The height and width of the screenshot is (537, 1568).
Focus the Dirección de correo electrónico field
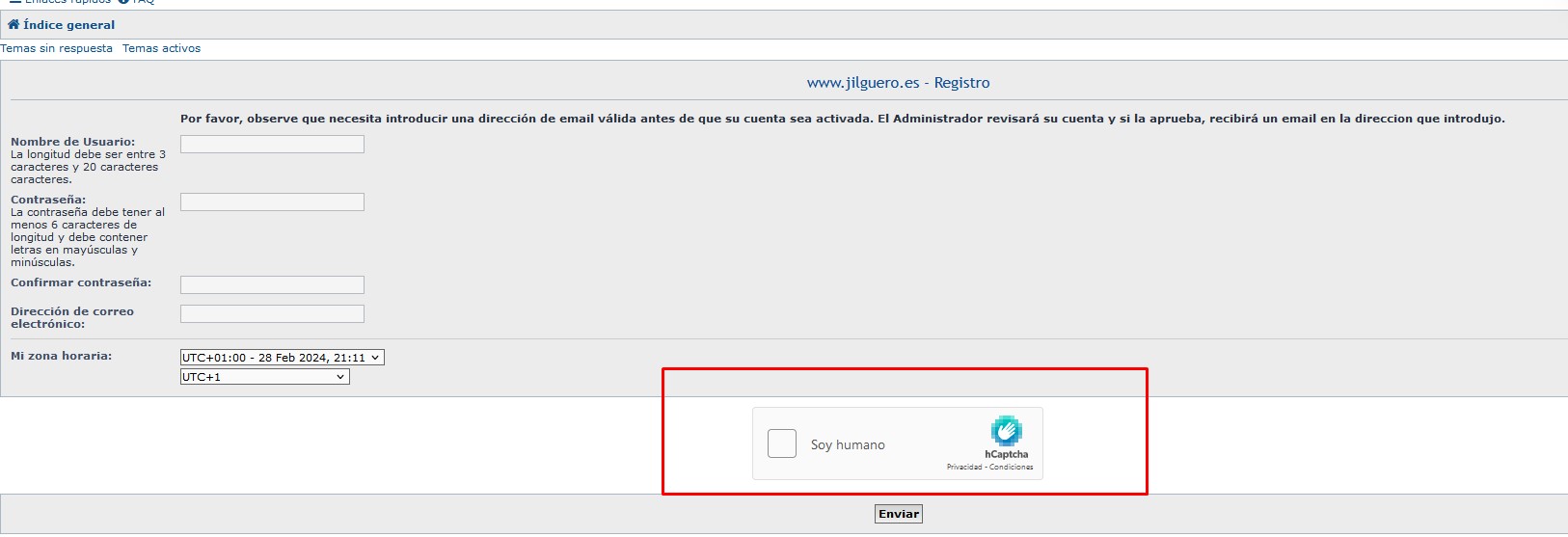pos(272,313)
